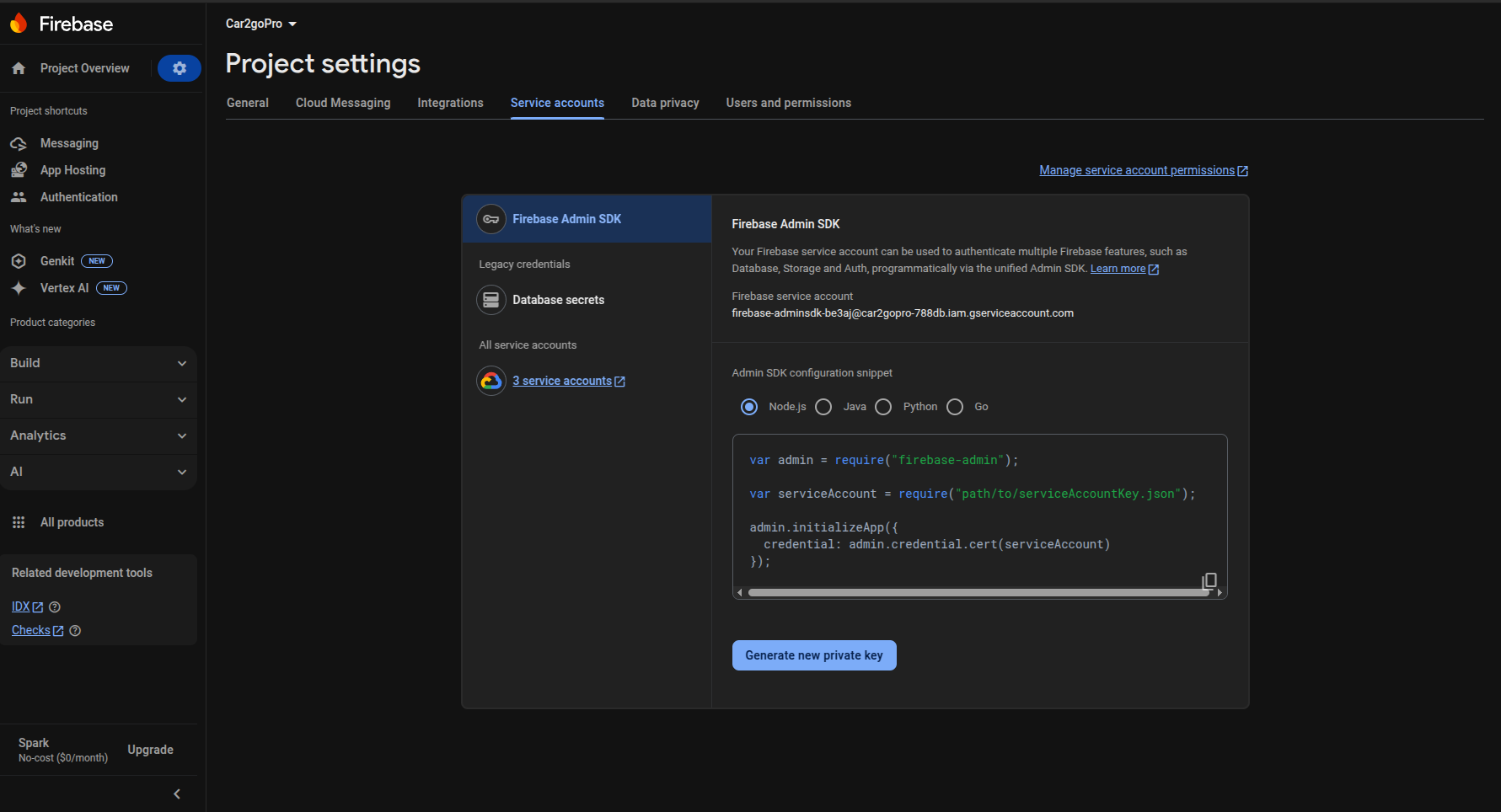Click the Vertex AI sparkle icon
This screenshot has height=812, width=1501.
tap(19, 288)
